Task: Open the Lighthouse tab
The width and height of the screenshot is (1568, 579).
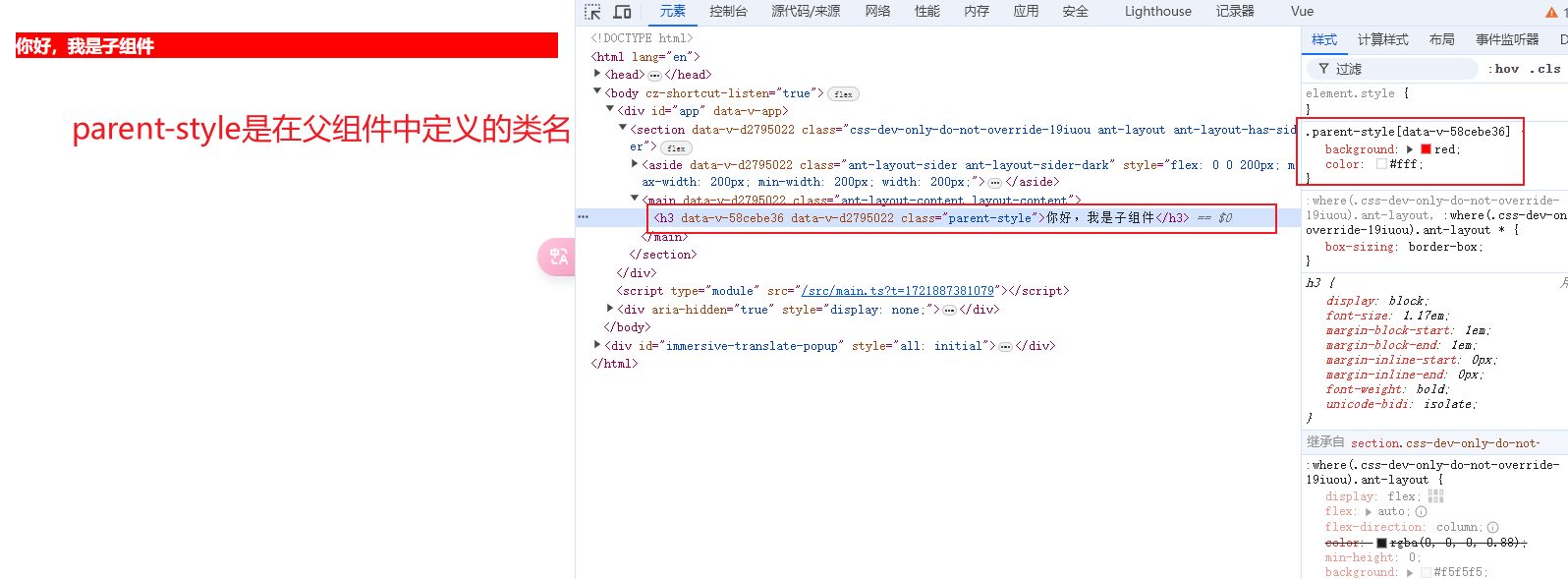Action: click(x=1158, y=12)
